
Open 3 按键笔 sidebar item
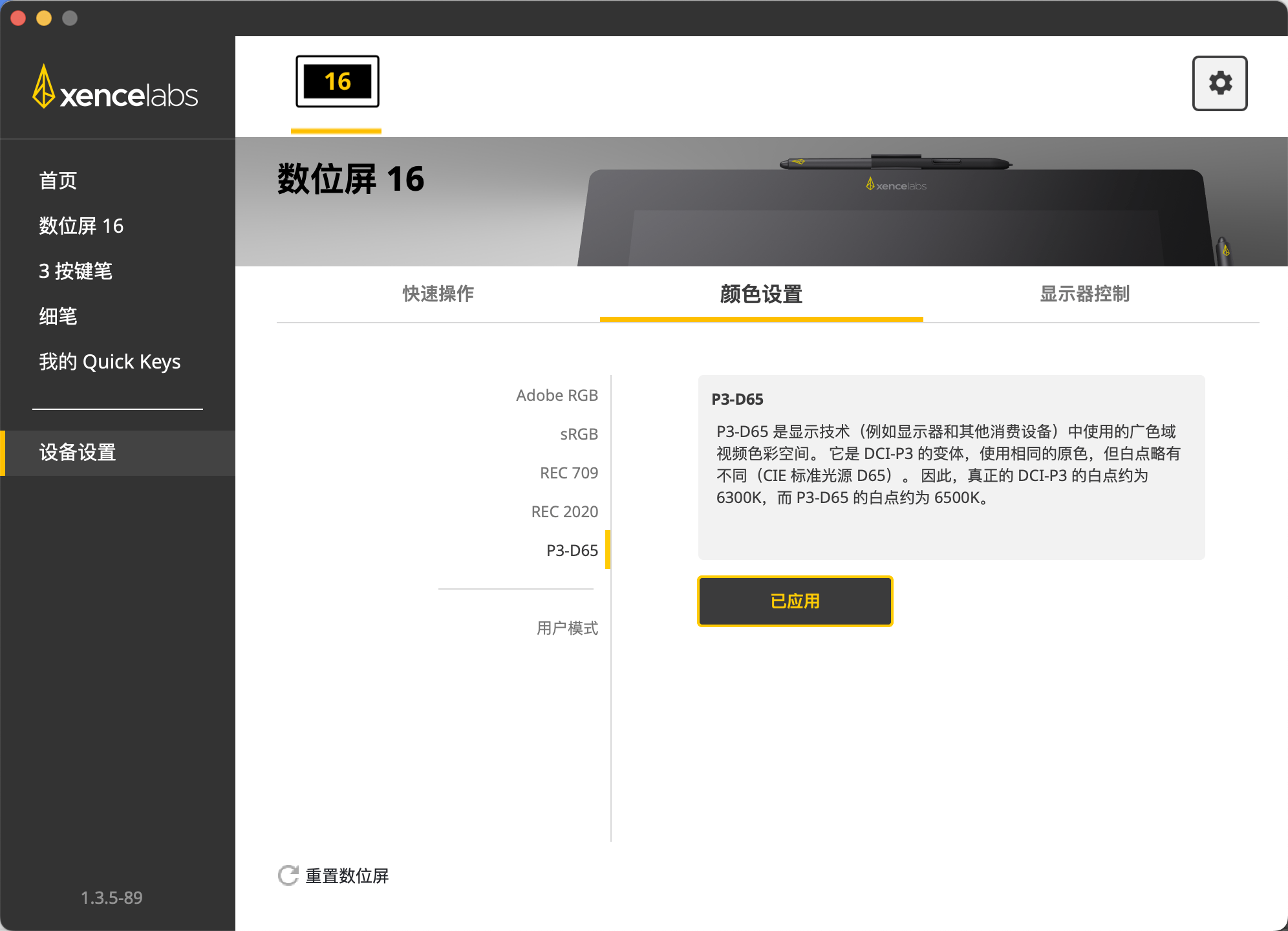coord(76,271)
